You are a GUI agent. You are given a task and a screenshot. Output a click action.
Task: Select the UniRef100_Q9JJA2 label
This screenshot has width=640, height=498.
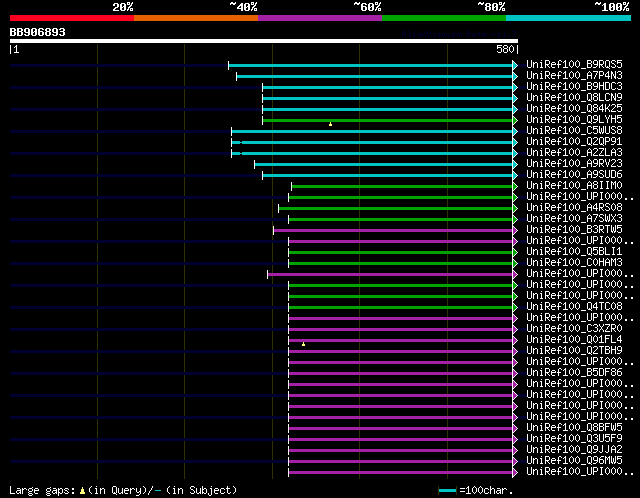574,450
